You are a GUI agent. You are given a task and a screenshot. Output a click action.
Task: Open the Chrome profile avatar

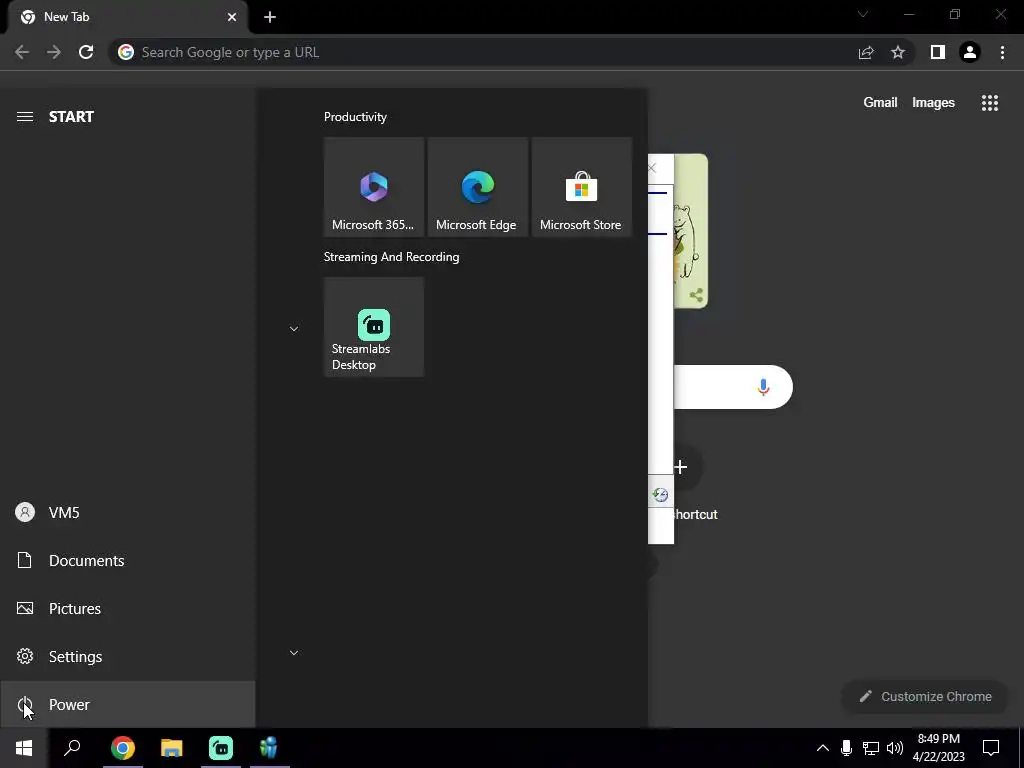pyautogui.click(x=970, y=52)
